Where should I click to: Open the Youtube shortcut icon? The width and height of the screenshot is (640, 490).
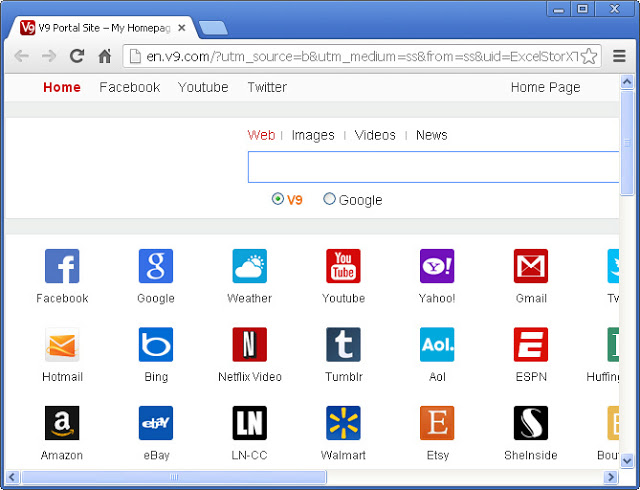tap(343, 266)
